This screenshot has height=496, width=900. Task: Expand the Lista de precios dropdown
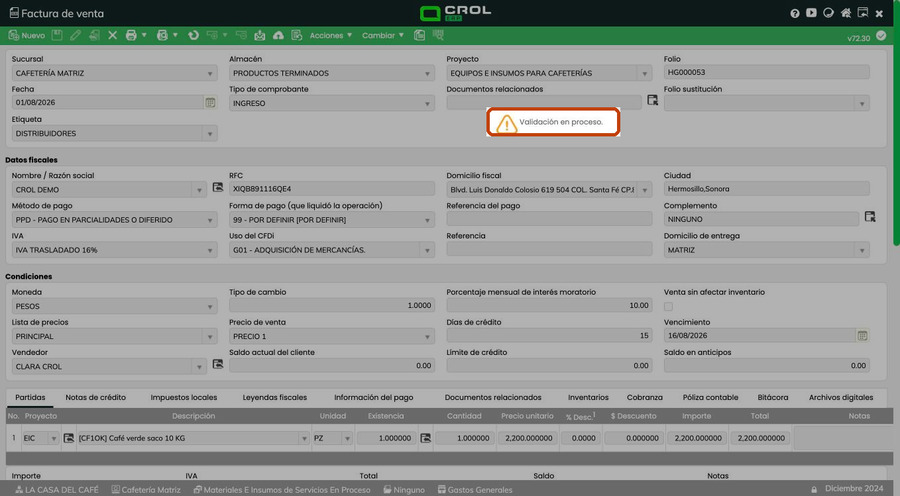210,336
